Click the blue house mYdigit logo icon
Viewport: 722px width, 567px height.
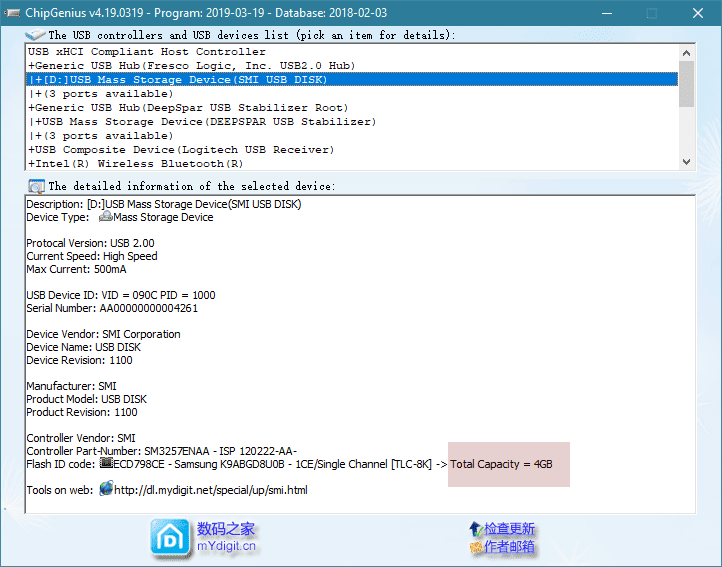pyautogui.click(x=170, y=537)
